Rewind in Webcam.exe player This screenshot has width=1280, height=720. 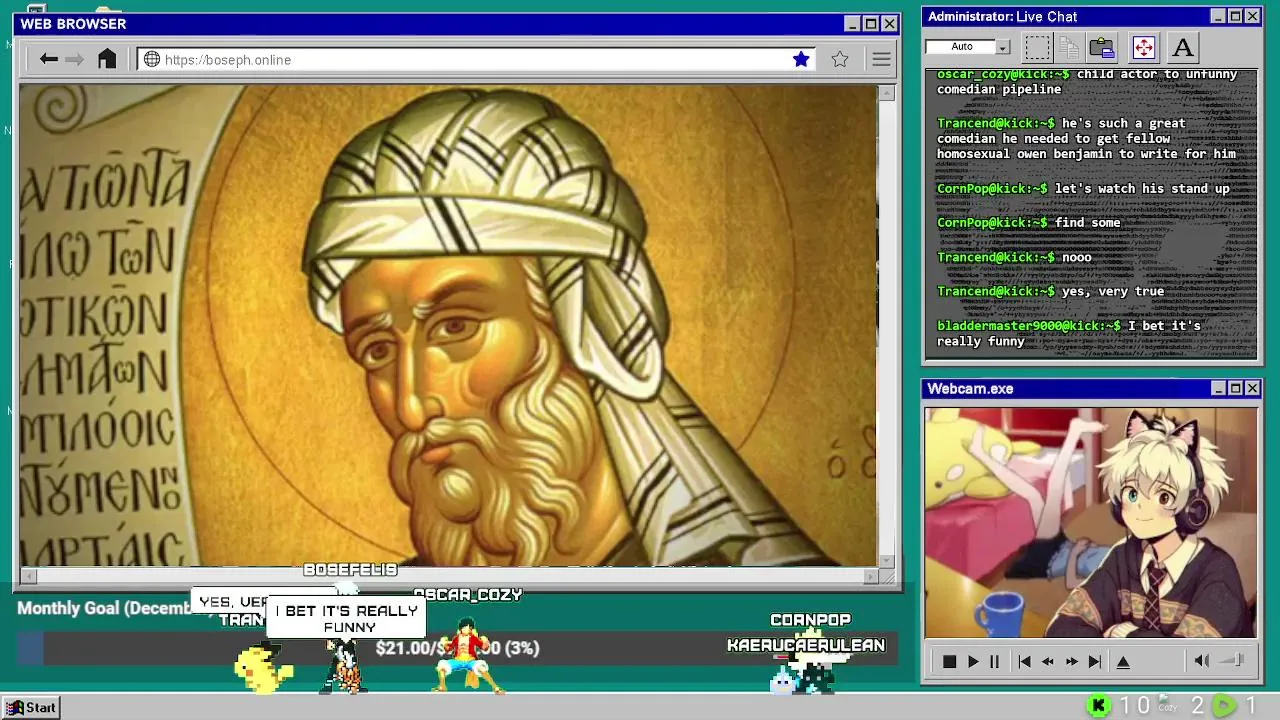coord(1048,662)
